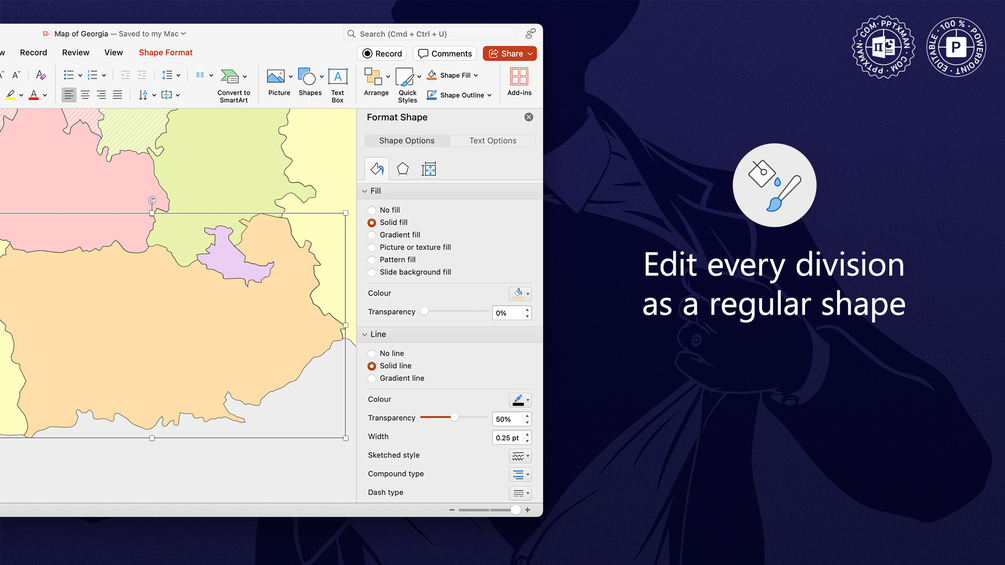Click the line Transparency slider
The height and width of the screenshot is (565, 1005).
point(454,418)
